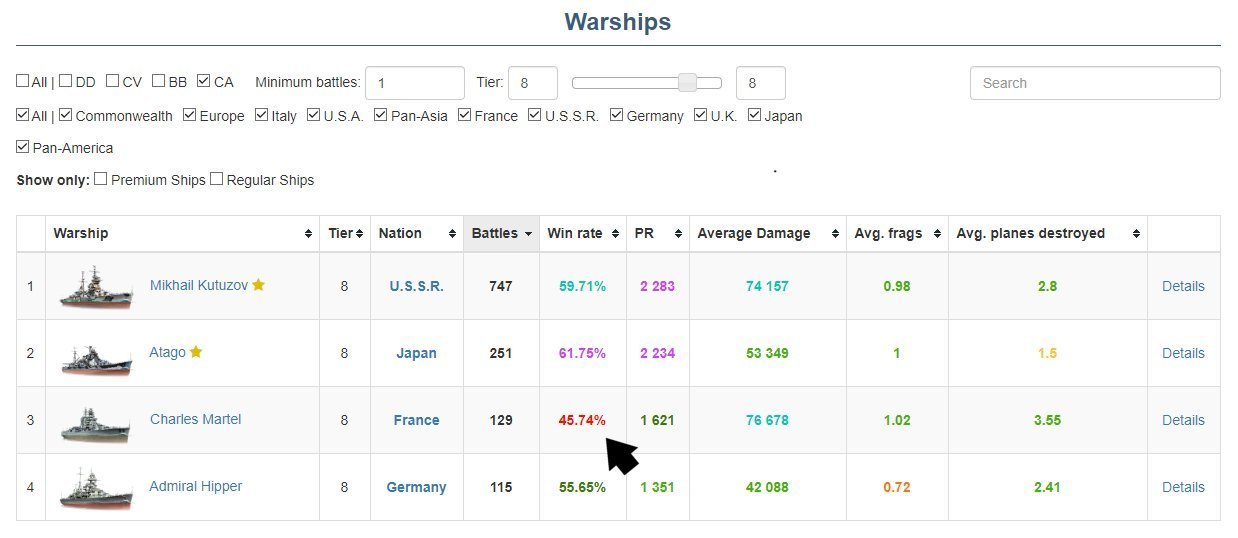Click the gold star beside Mikhail Kutuzov
Viewport: 1238px width, 538px height.
pyautogui.click(x=259, y=285)
